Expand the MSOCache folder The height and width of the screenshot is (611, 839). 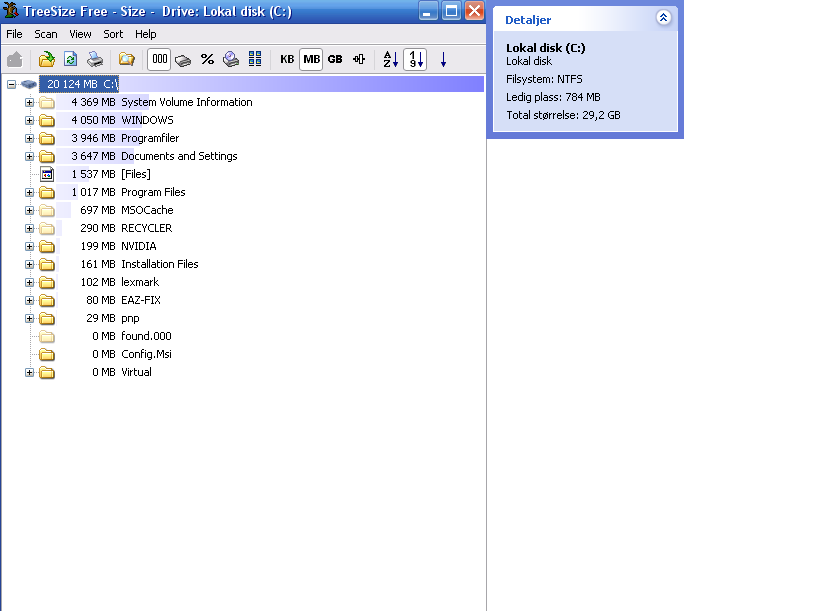pos(29,211)
